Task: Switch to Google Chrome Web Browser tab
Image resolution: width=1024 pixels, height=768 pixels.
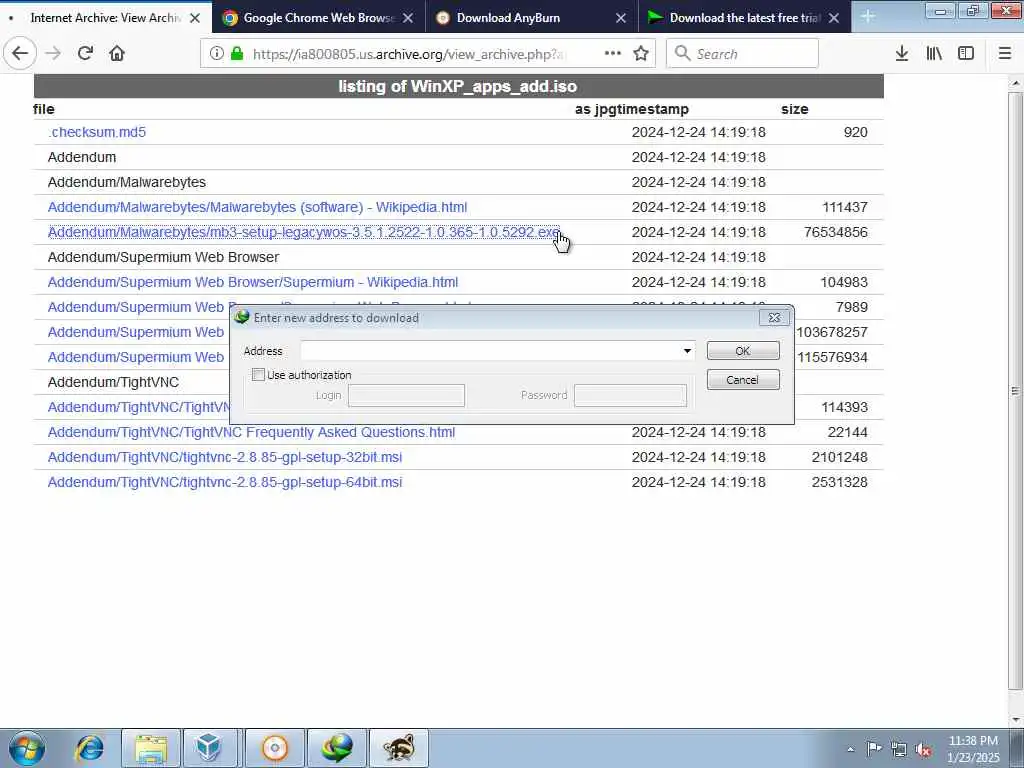Action: pos(319,18)
